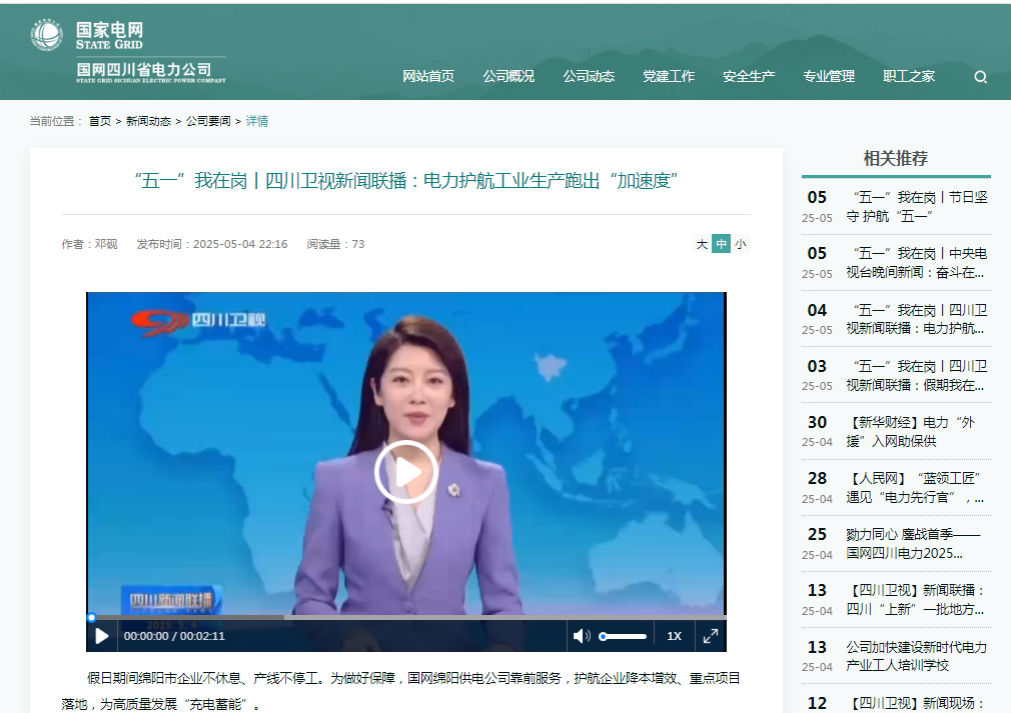Screen dimensions: 1011x713
Task: Open 党建工作 navigation menu
Action: click(668, 76)
